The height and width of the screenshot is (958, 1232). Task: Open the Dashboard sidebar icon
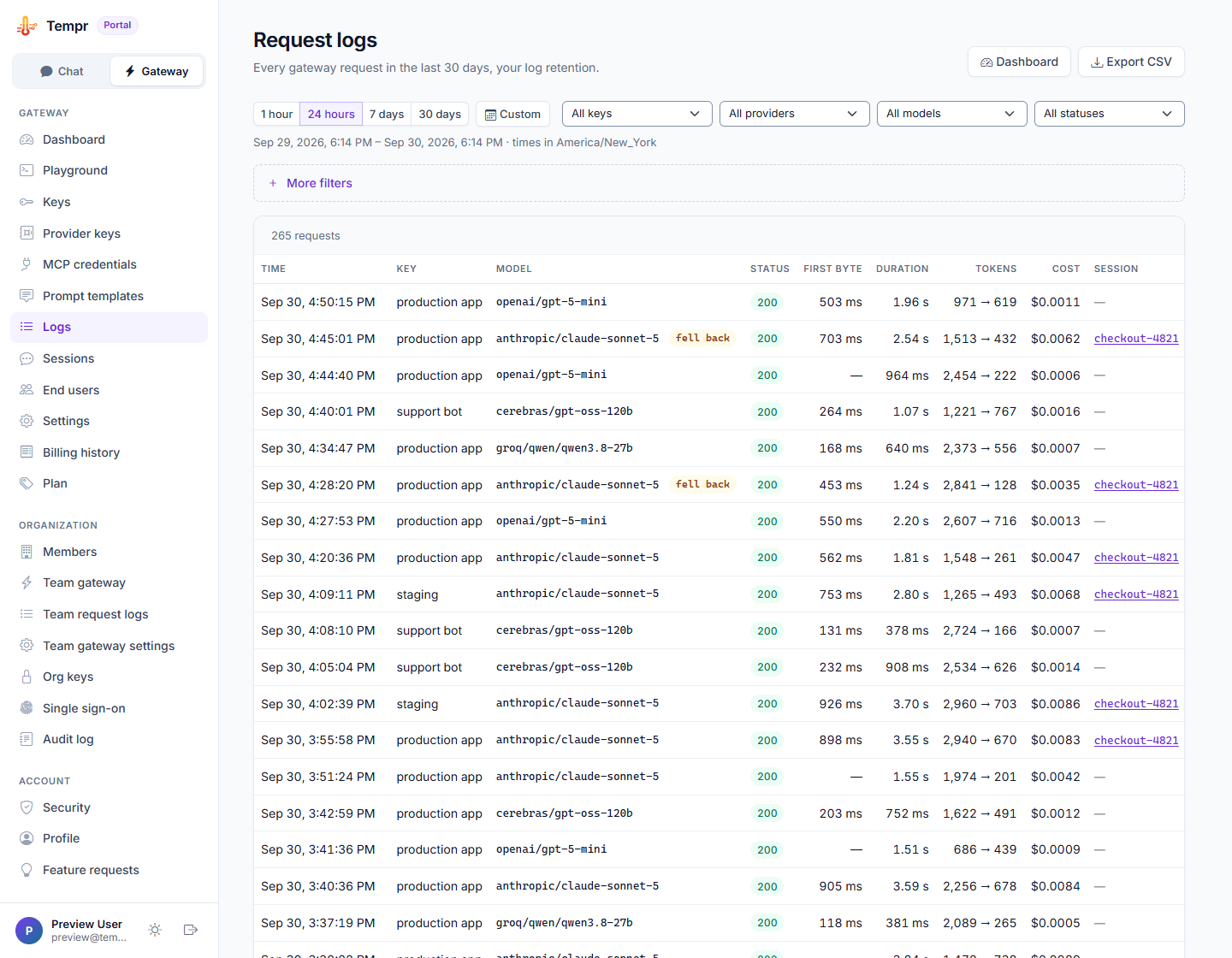coord(27,139)
